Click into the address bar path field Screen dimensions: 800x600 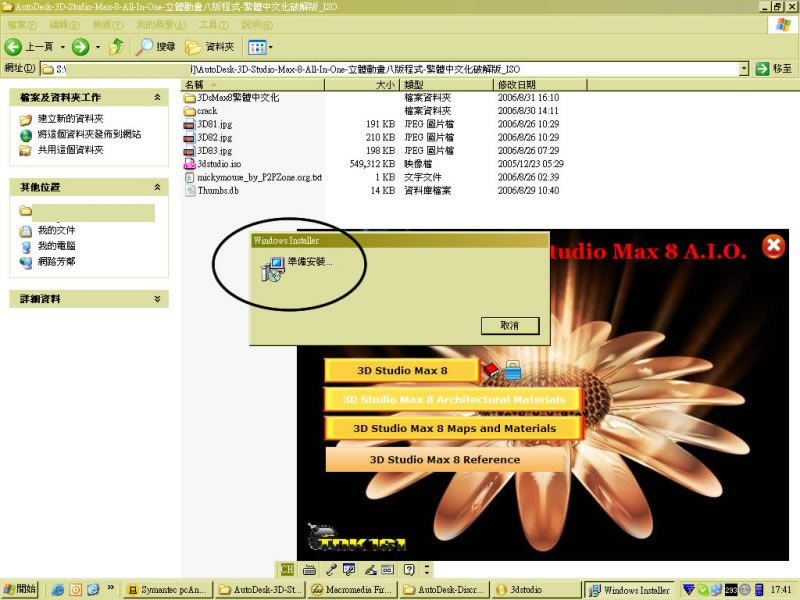click(x=390, y=69)
